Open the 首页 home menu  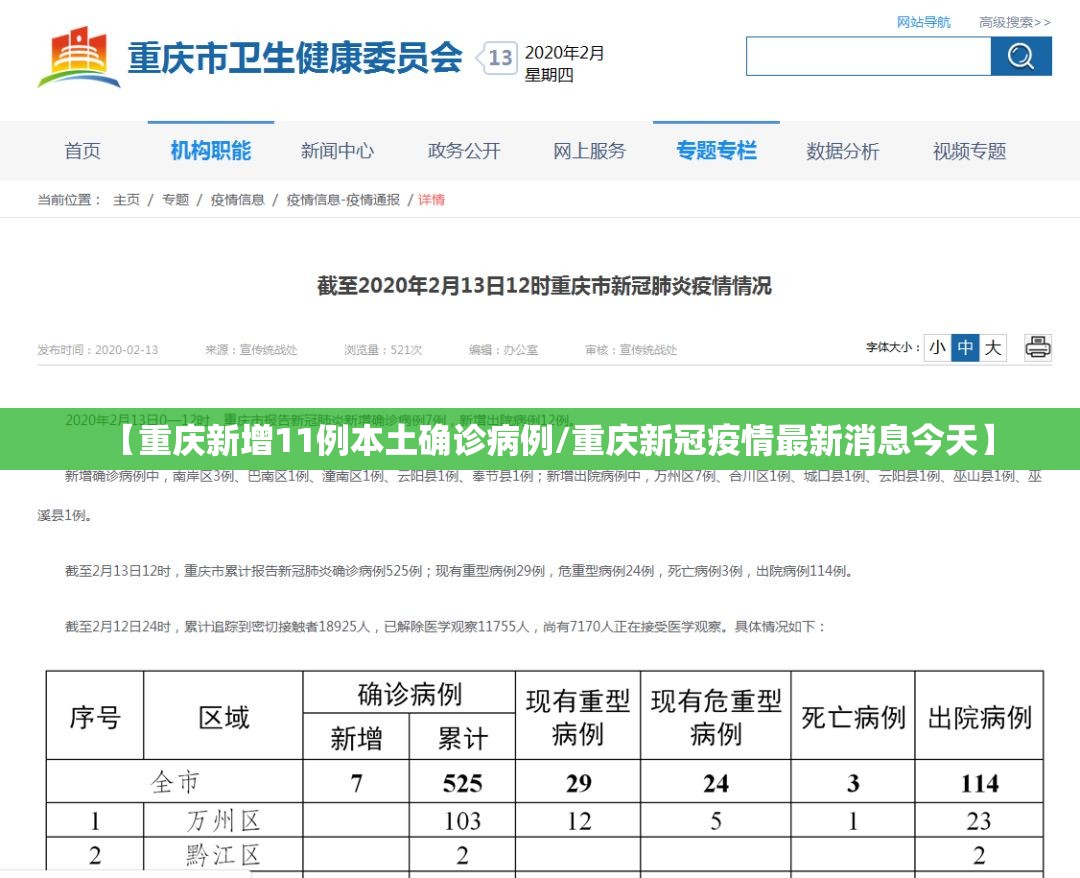[x=83, y=151]
